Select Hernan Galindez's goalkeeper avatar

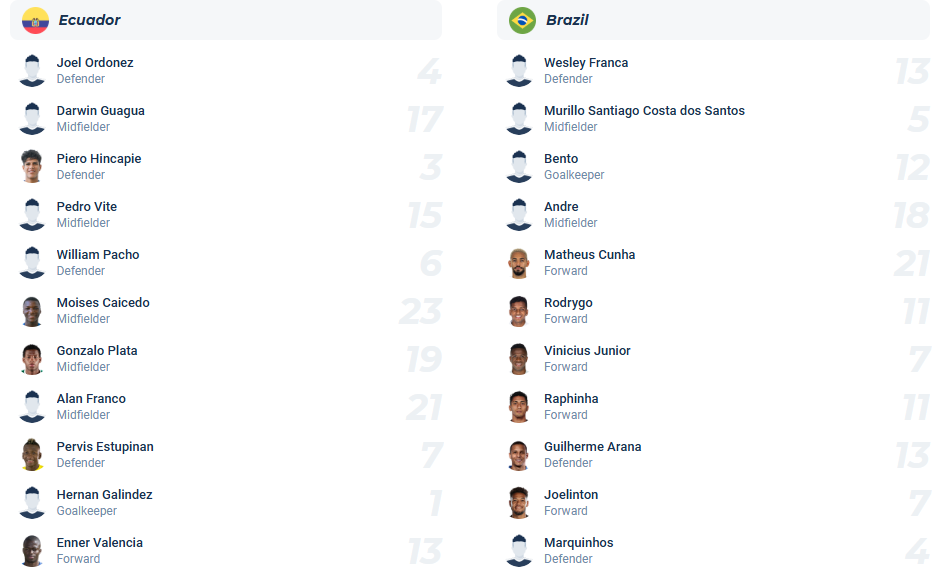pyautogui.click(x=33, y=502)
